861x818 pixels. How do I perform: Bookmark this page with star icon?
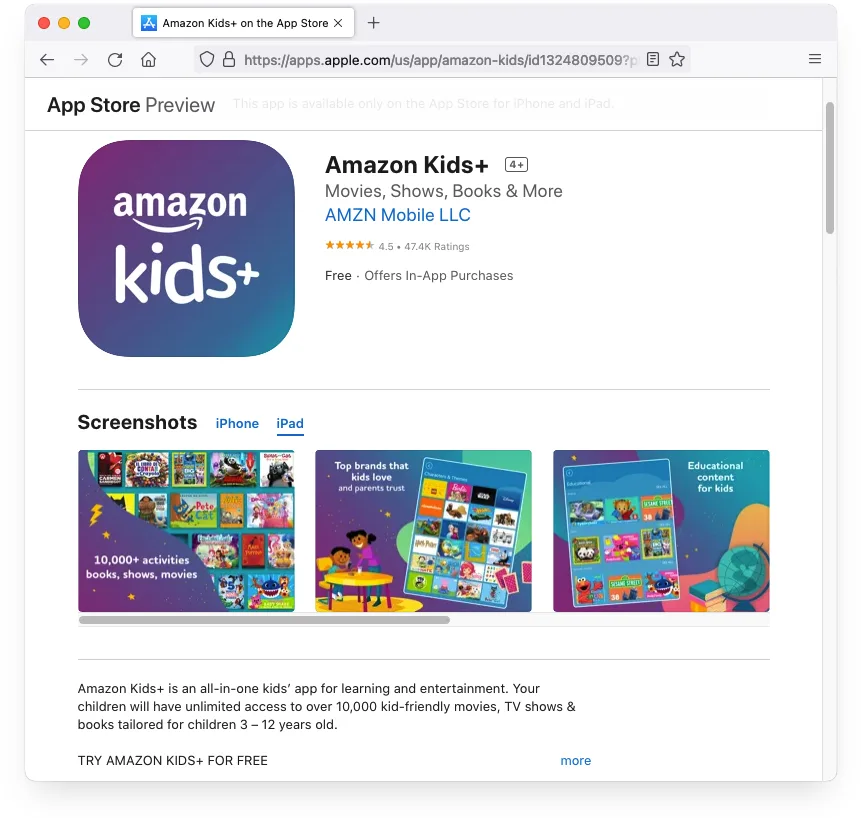click(676, 59)
